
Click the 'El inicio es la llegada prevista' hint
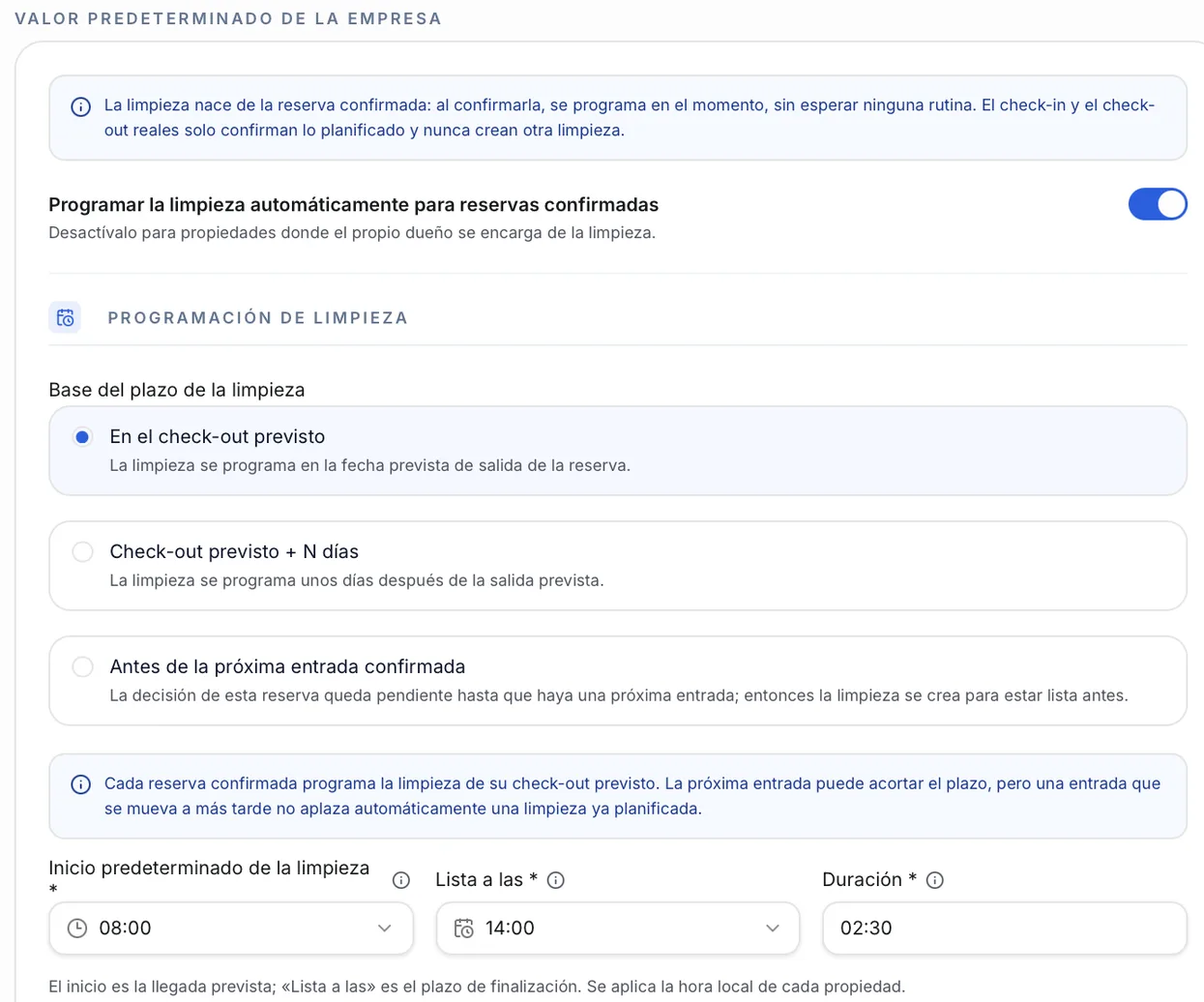tap(477, 987)
